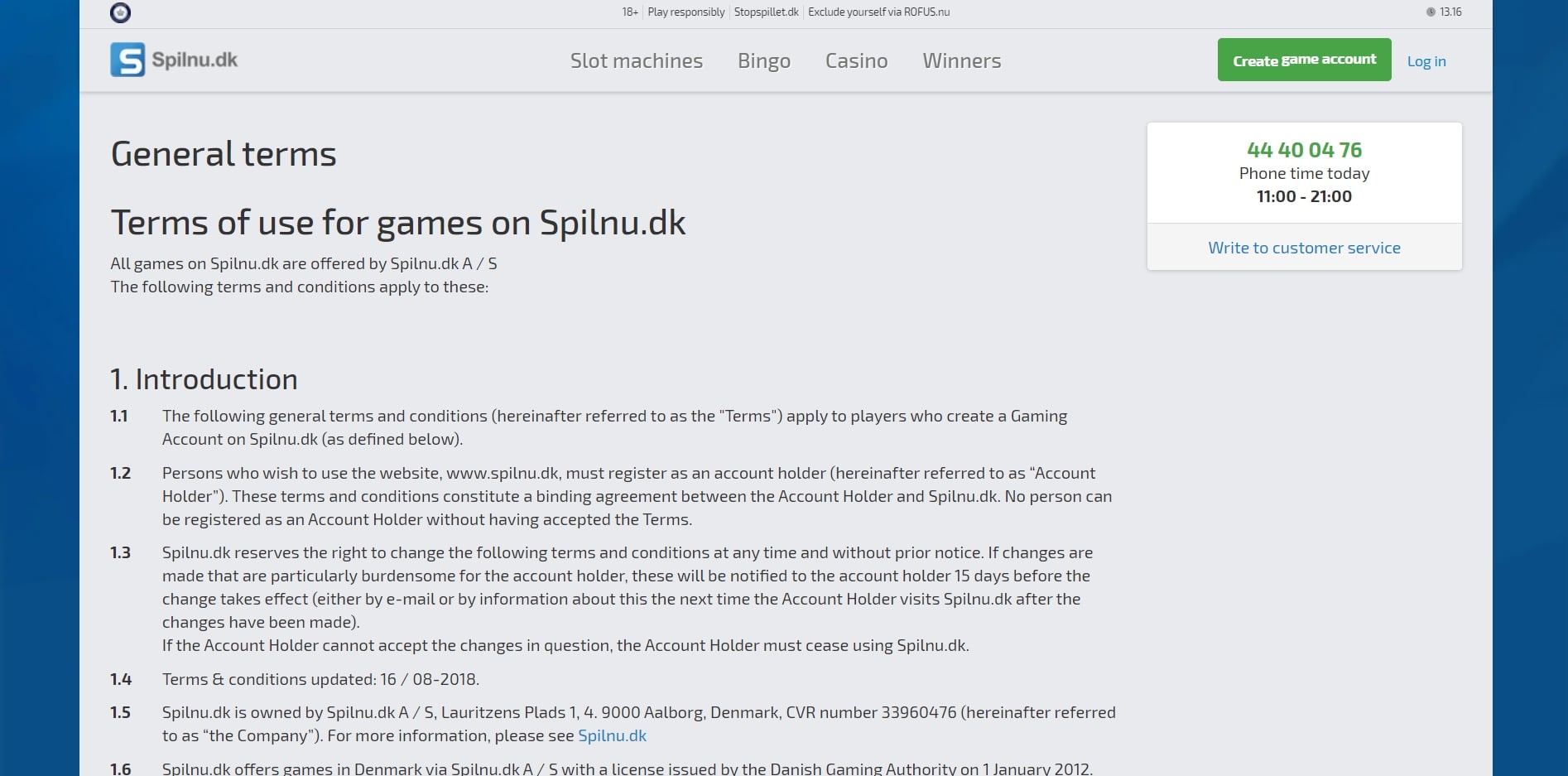Viewport: 1568px width, 776px height.
Task: Click the clock icon beside 13.16
Action: (1431, 12)
